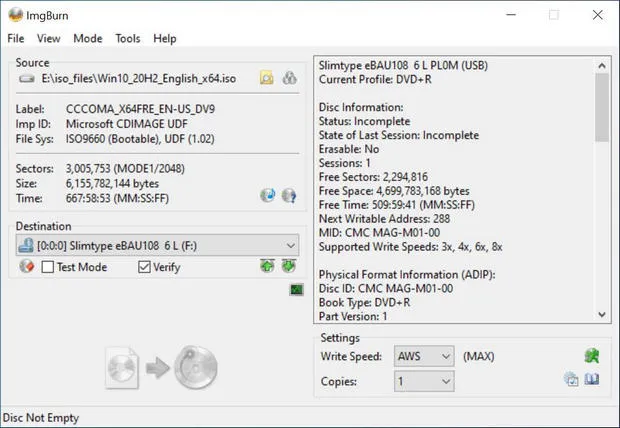Click the disc info scrollbar up arrow

click(x=602, y=66)
